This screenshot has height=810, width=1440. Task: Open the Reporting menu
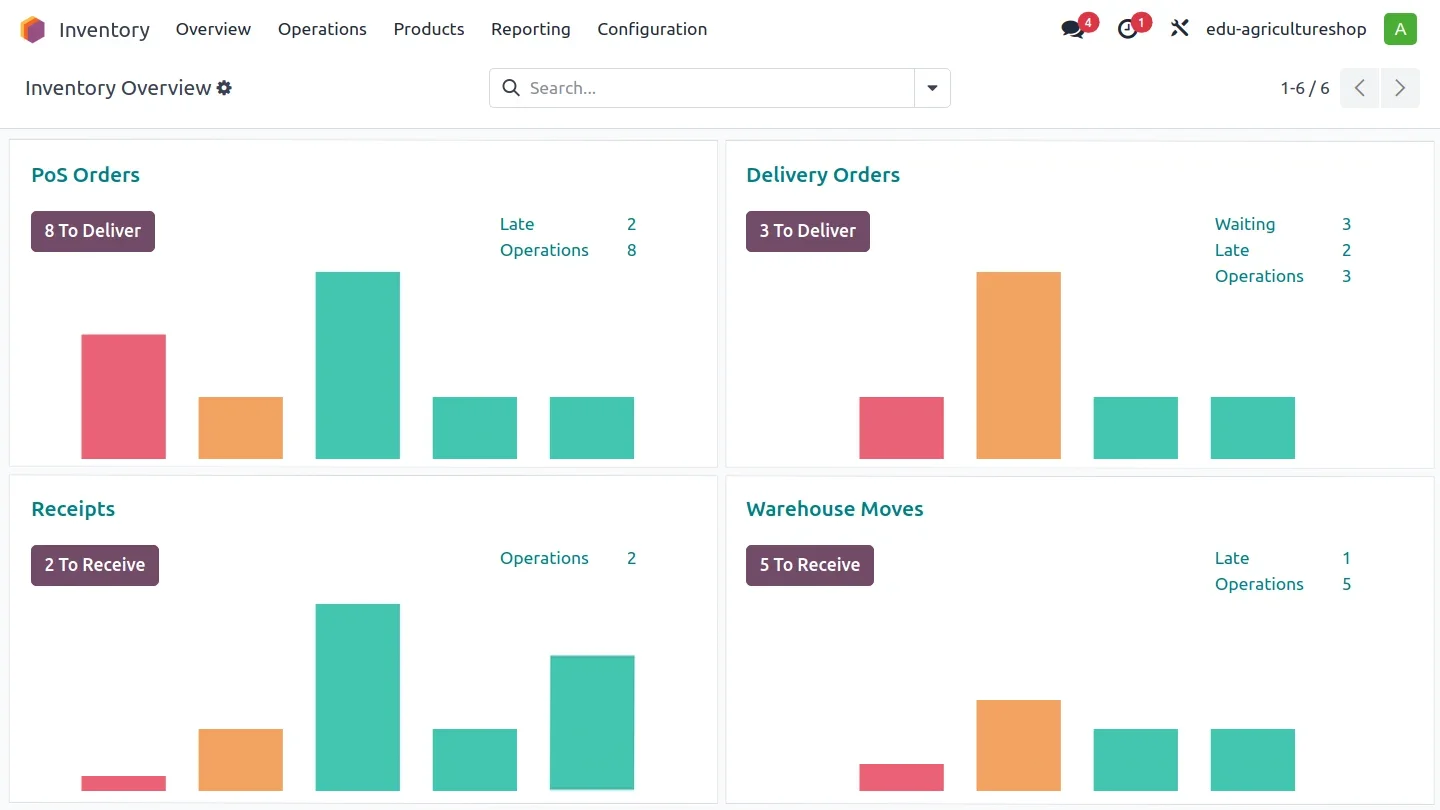pos(530,29)
